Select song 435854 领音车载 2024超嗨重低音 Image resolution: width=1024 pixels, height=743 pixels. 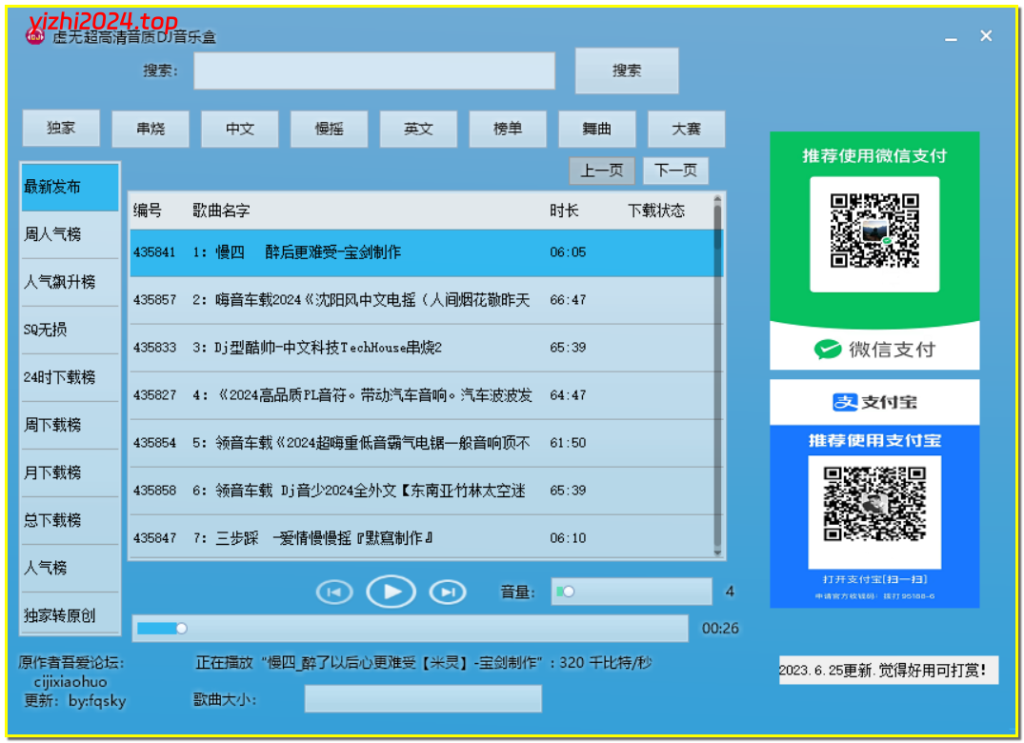[x=422, y=443]
